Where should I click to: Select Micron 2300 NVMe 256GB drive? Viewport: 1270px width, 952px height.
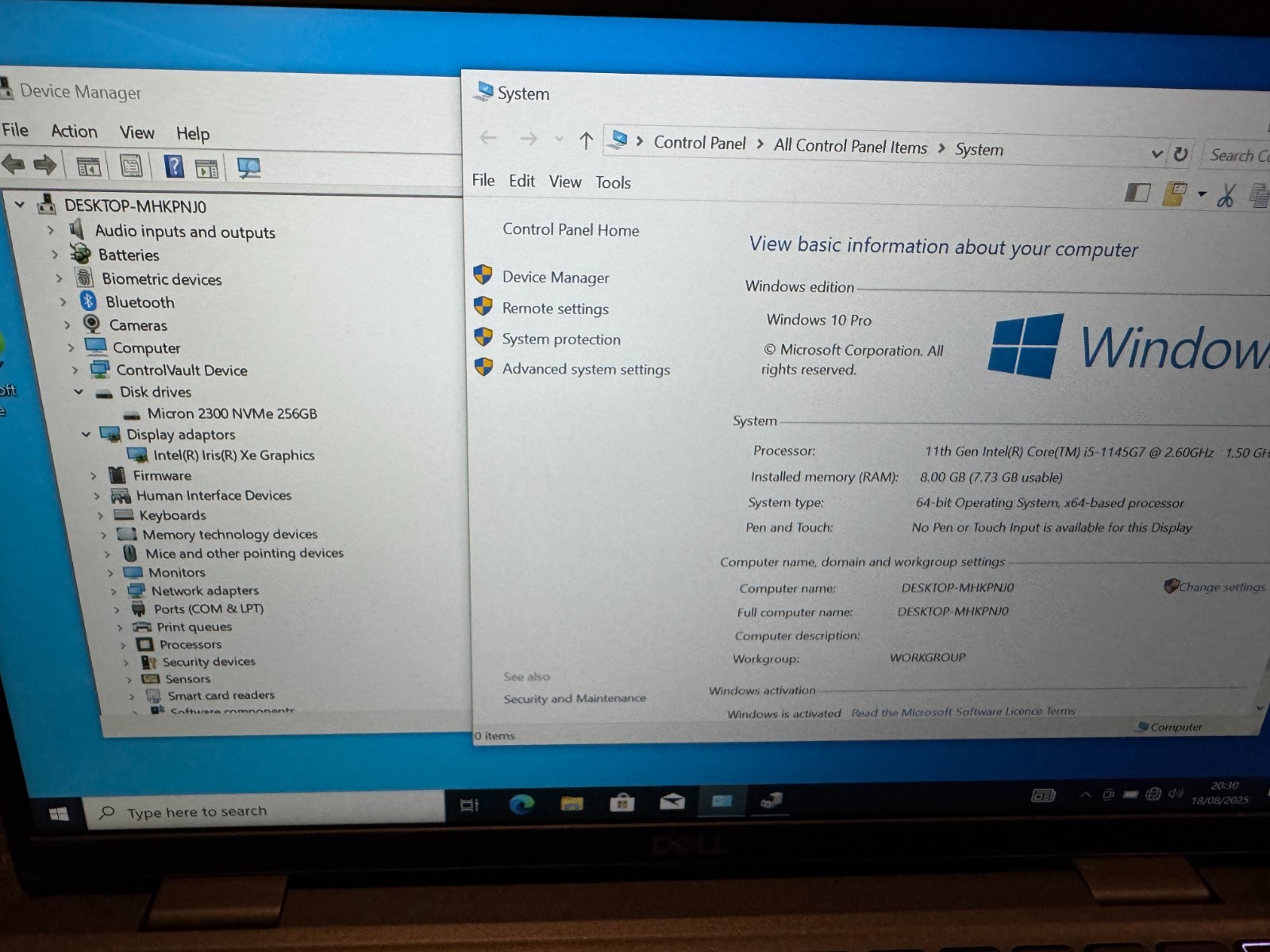(x=232, y=413)
